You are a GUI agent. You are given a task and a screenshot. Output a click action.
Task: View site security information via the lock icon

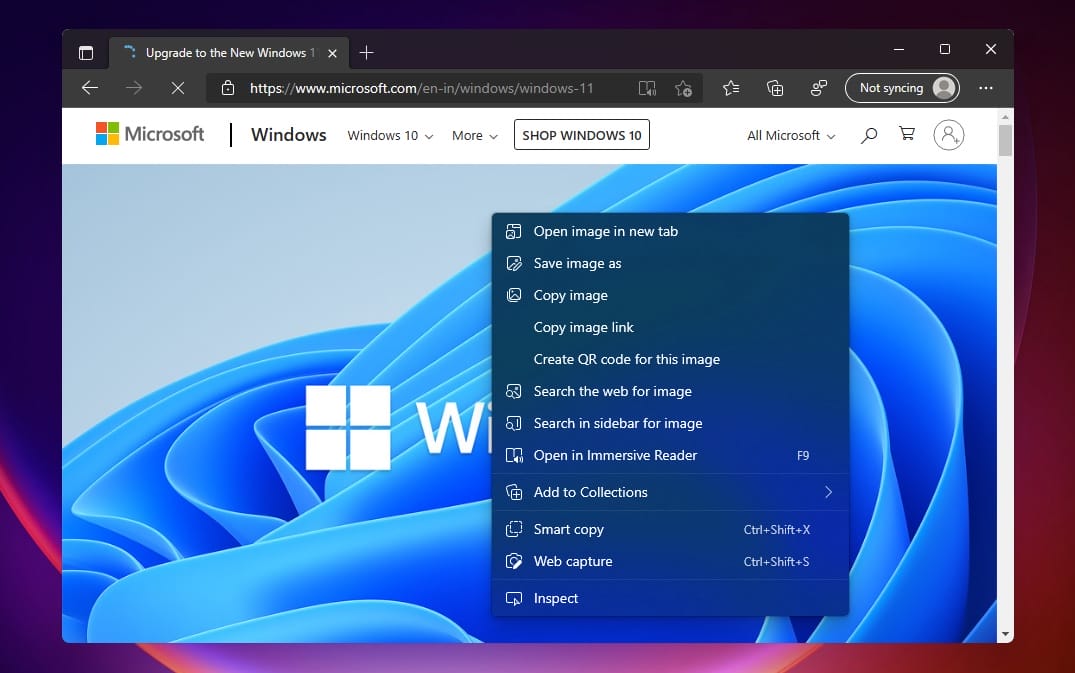coord(227,88)
